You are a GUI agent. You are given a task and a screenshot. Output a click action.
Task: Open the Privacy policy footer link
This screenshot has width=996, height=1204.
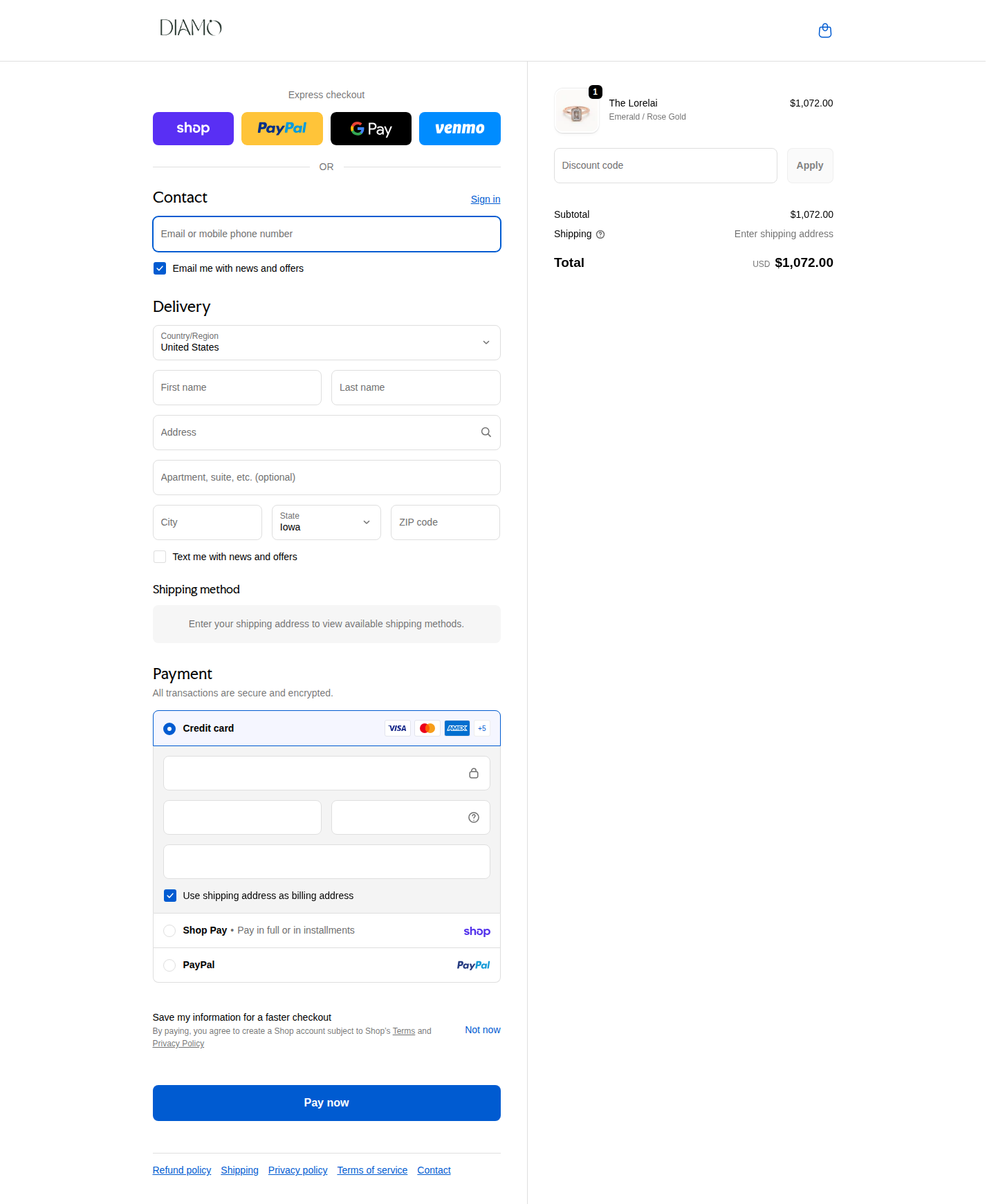click(298, 1170)
